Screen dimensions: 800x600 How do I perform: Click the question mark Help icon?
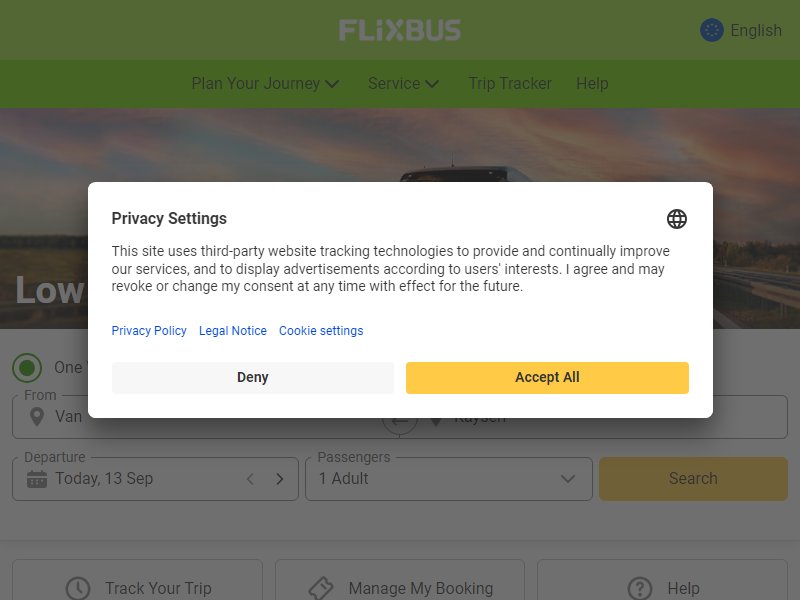(640, 589)
